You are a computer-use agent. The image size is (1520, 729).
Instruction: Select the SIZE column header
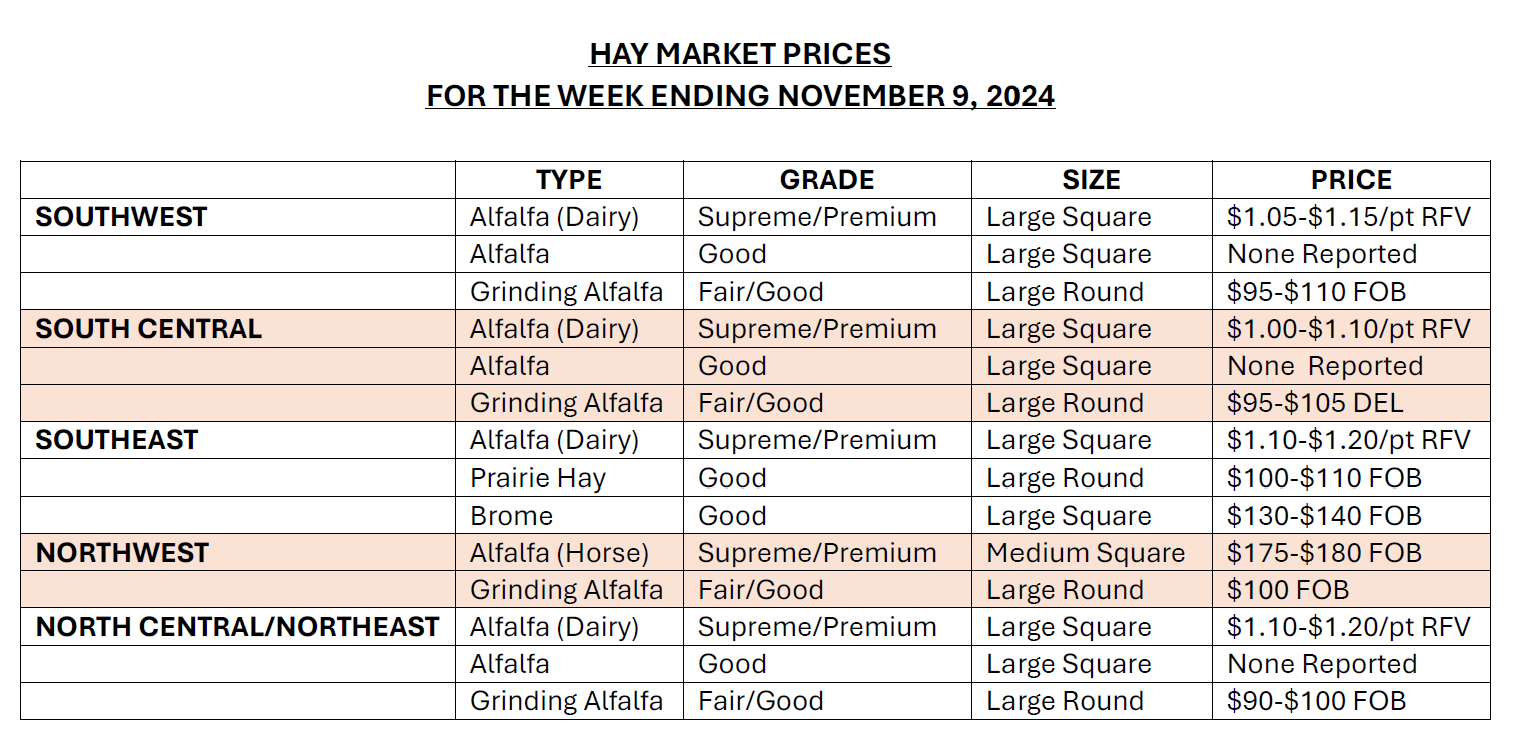click(1091, 180)
